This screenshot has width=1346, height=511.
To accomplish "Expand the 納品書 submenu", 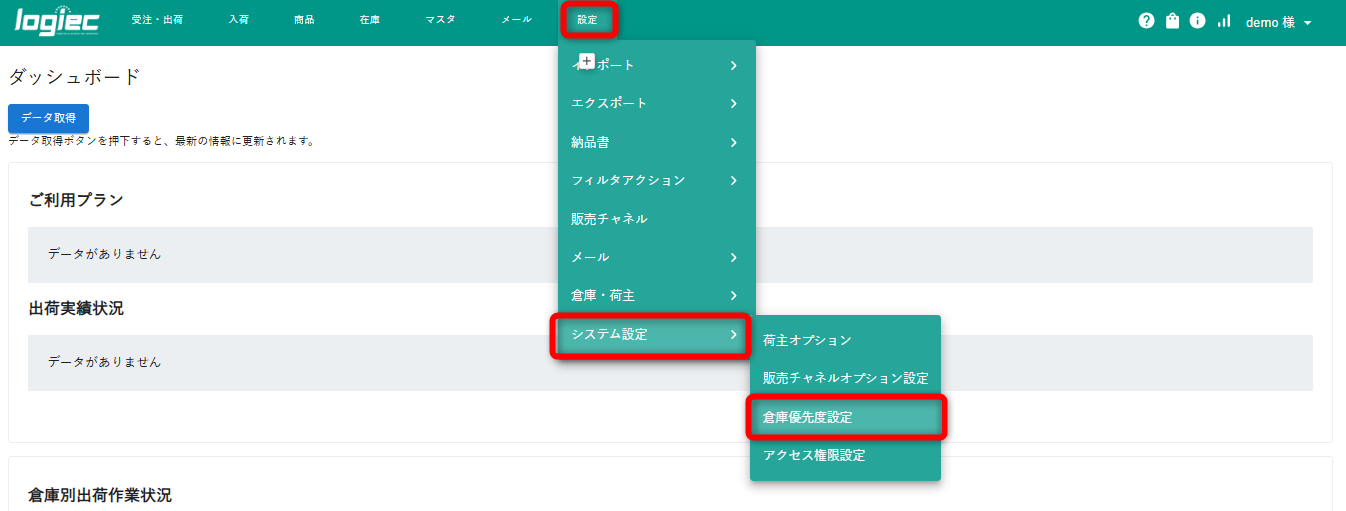I will pyautogui.click(x=656, y=142).
